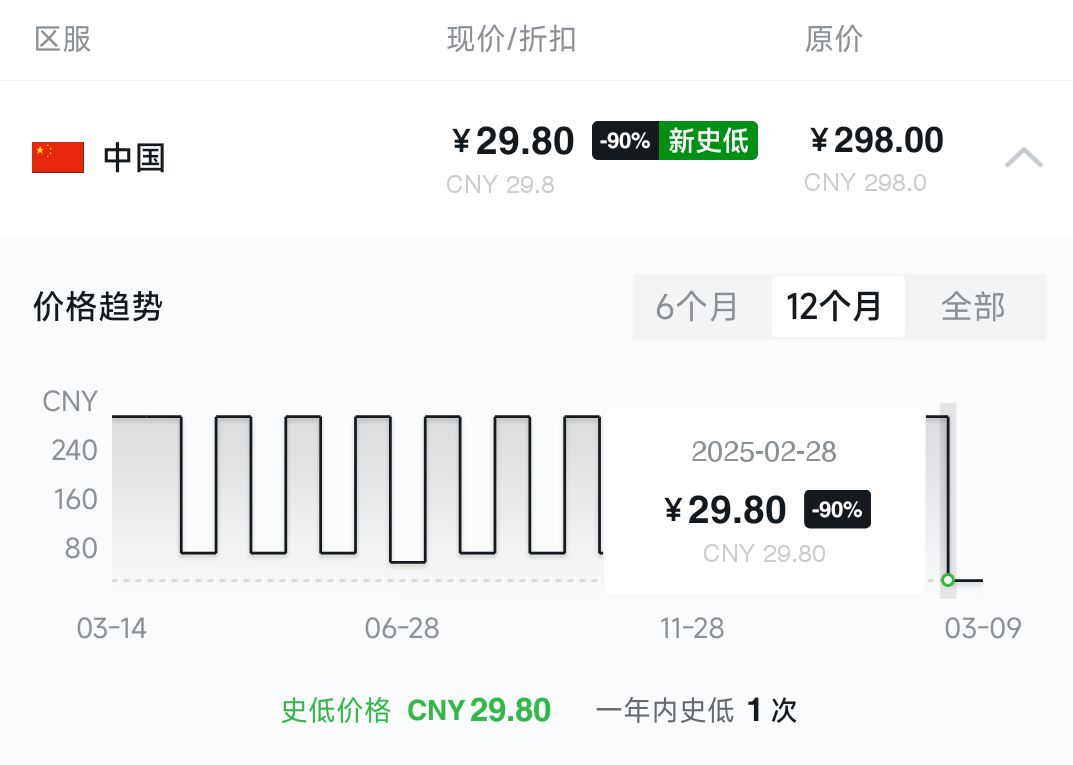Click the green 新史低 badge
This screenshot has width=1073, height=765.
pyautogui.click(x=708, y=141)
